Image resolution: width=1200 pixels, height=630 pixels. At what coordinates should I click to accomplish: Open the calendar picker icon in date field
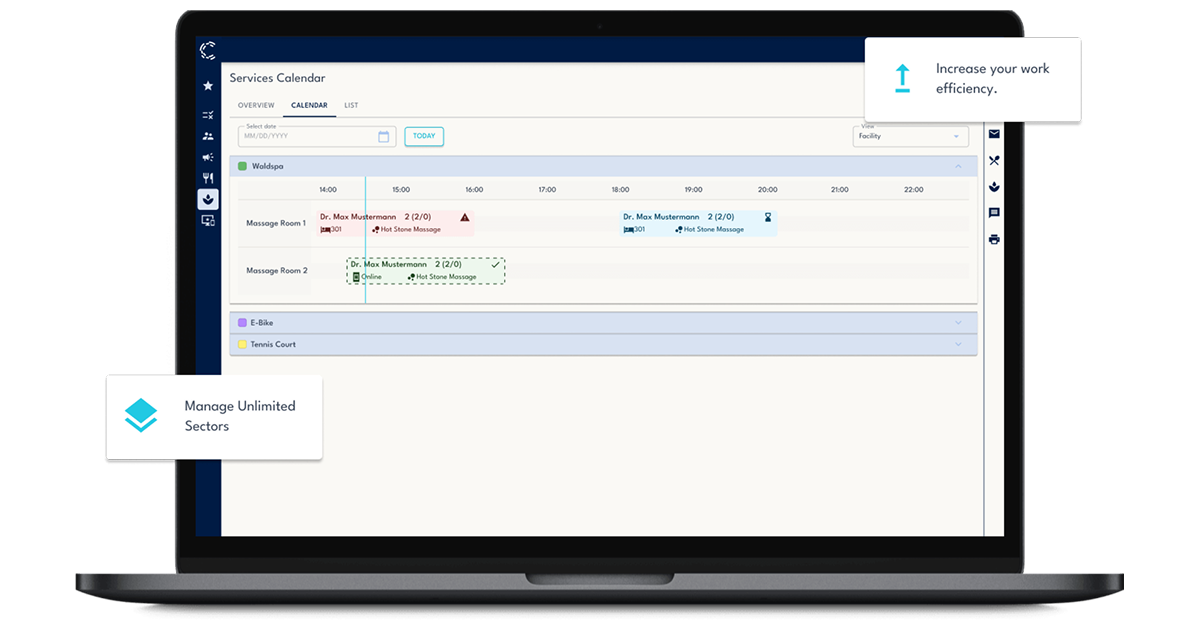383,137
